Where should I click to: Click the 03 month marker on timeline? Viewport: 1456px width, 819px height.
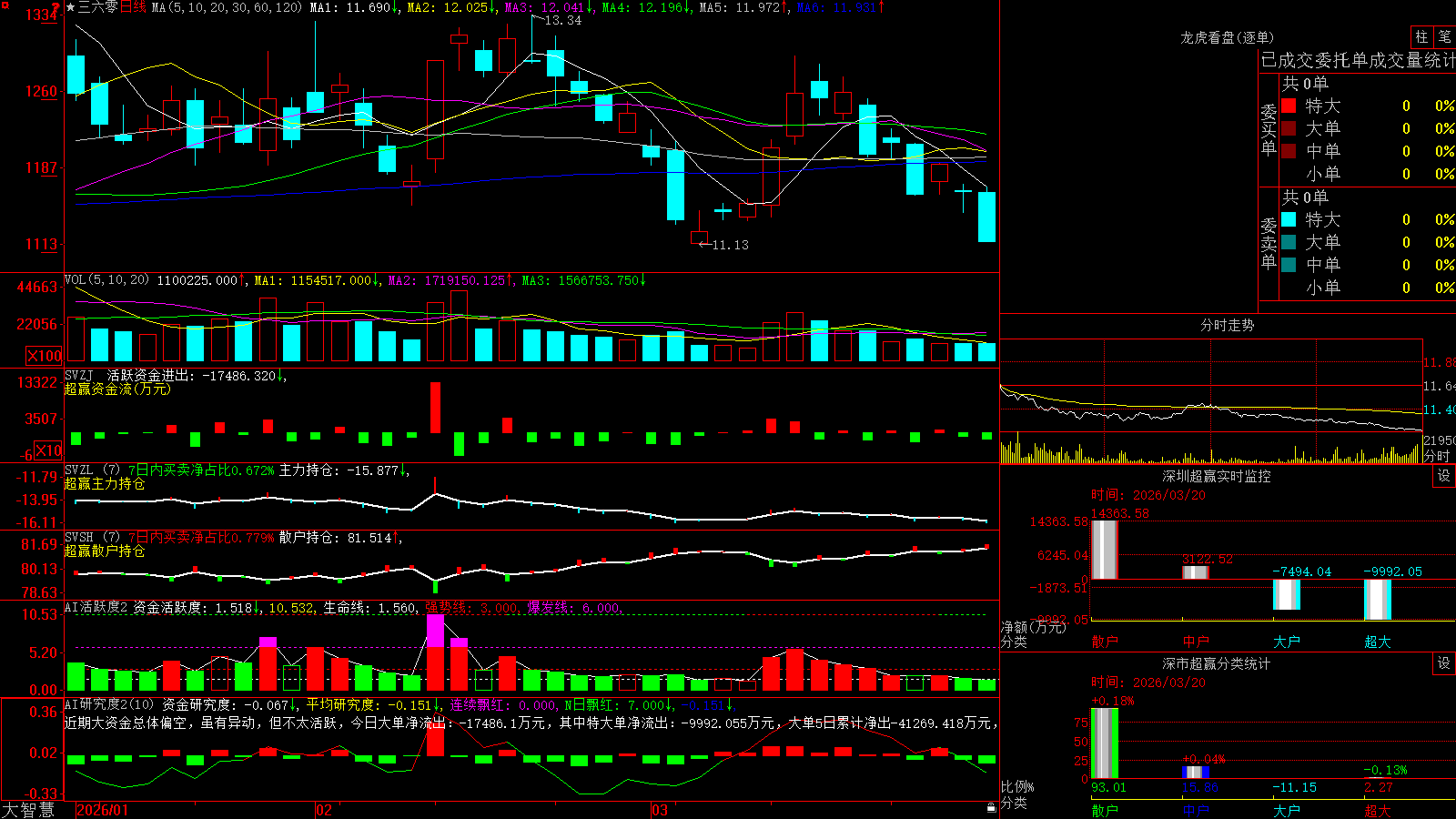pyautogui.click(x=660, y=810)
